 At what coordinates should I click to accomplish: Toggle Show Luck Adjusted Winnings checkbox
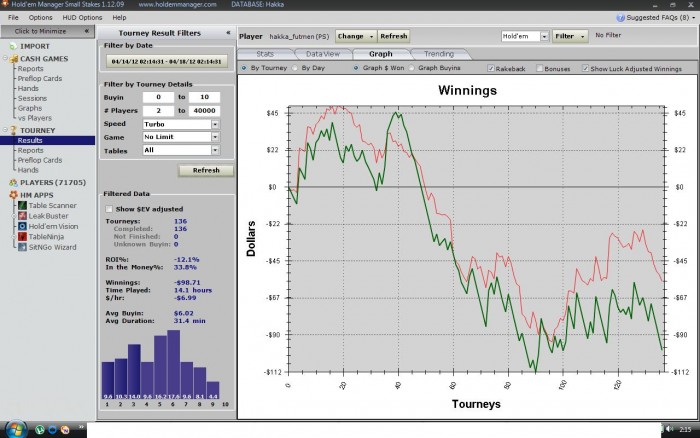pos(585,68)
